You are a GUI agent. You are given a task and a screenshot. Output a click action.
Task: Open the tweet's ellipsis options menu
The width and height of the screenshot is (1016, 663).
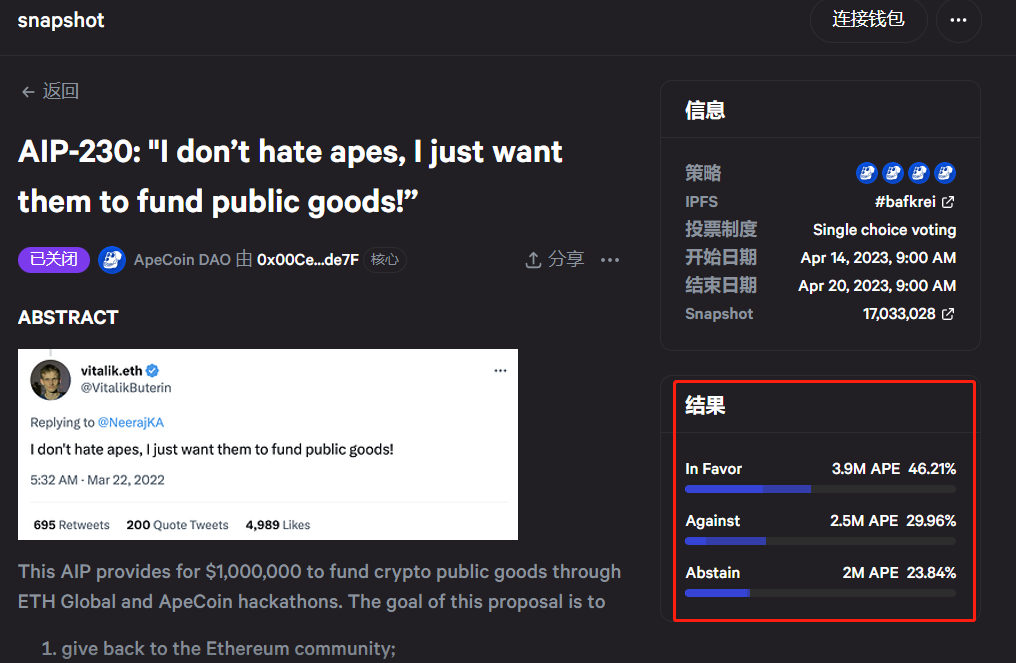tap(500, 369)
